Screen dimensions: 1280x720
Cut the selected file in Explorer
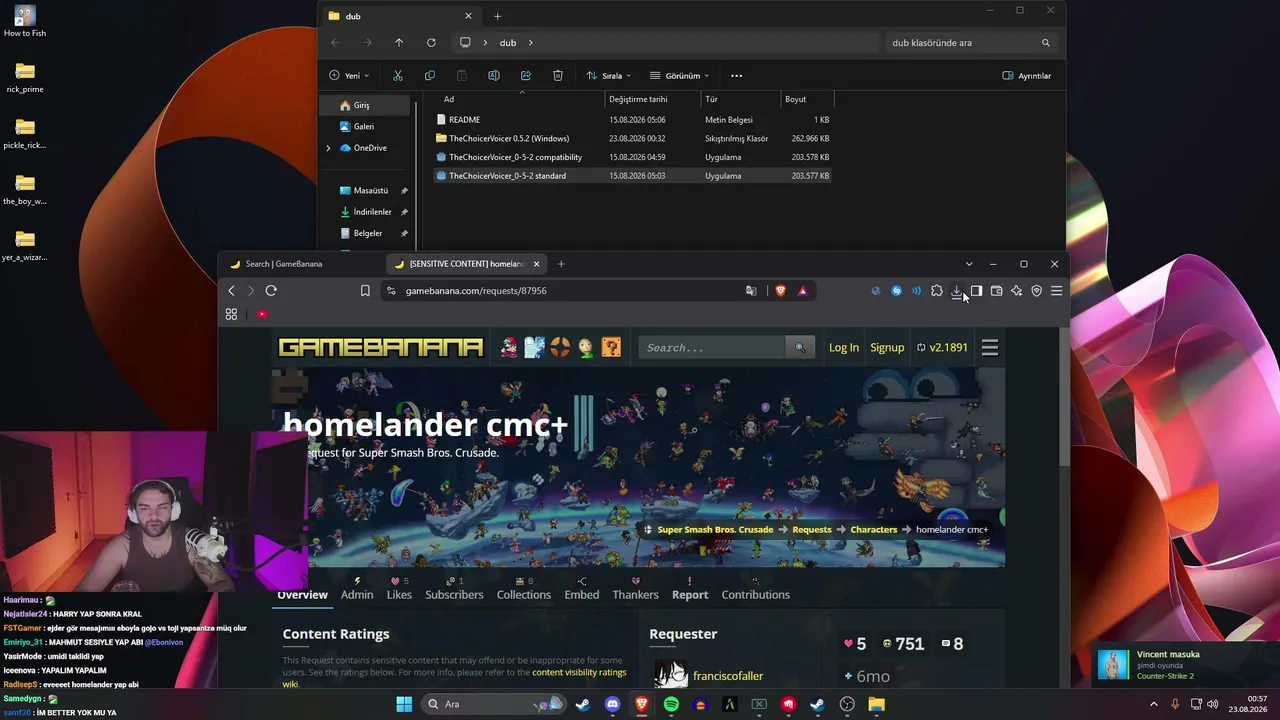(x=397, y=76)
